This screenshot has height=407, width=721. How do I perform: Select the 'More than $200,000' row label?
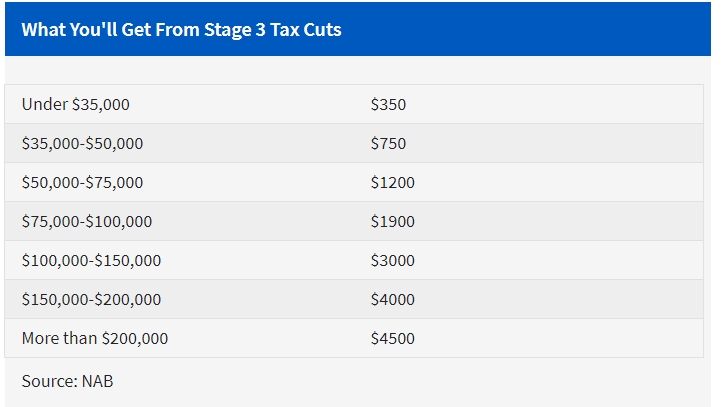tap(94, 338)
